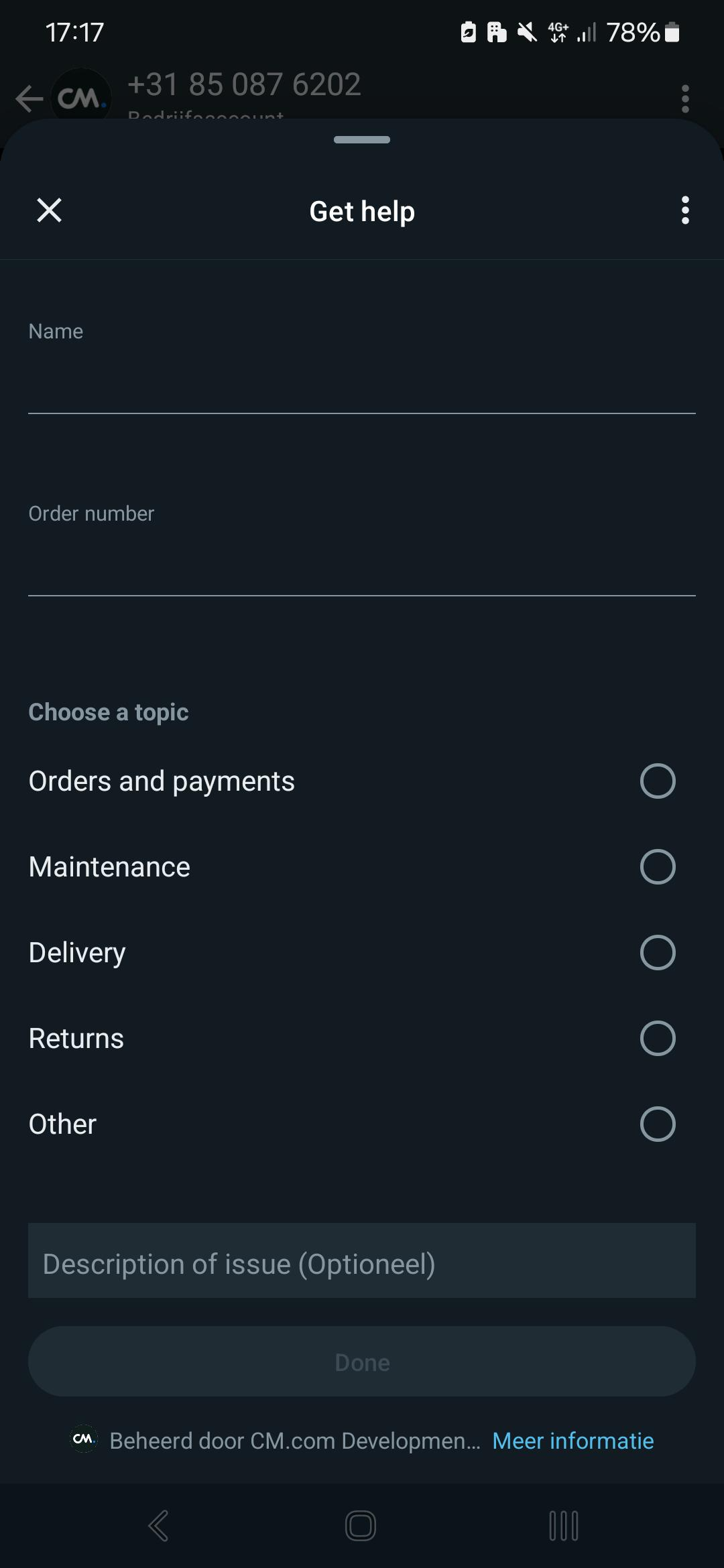Tap the chat back arrow

[29, 99]
